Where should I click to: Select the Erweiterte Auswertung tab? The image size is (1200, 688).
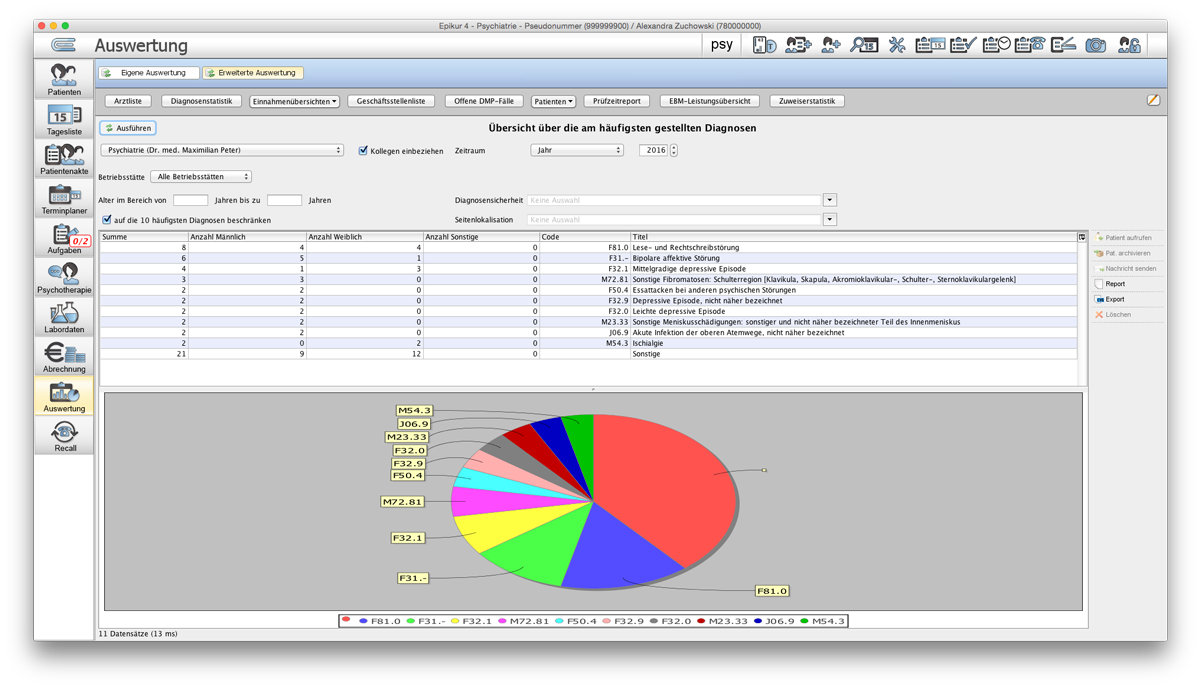click(x=252, y=73)
